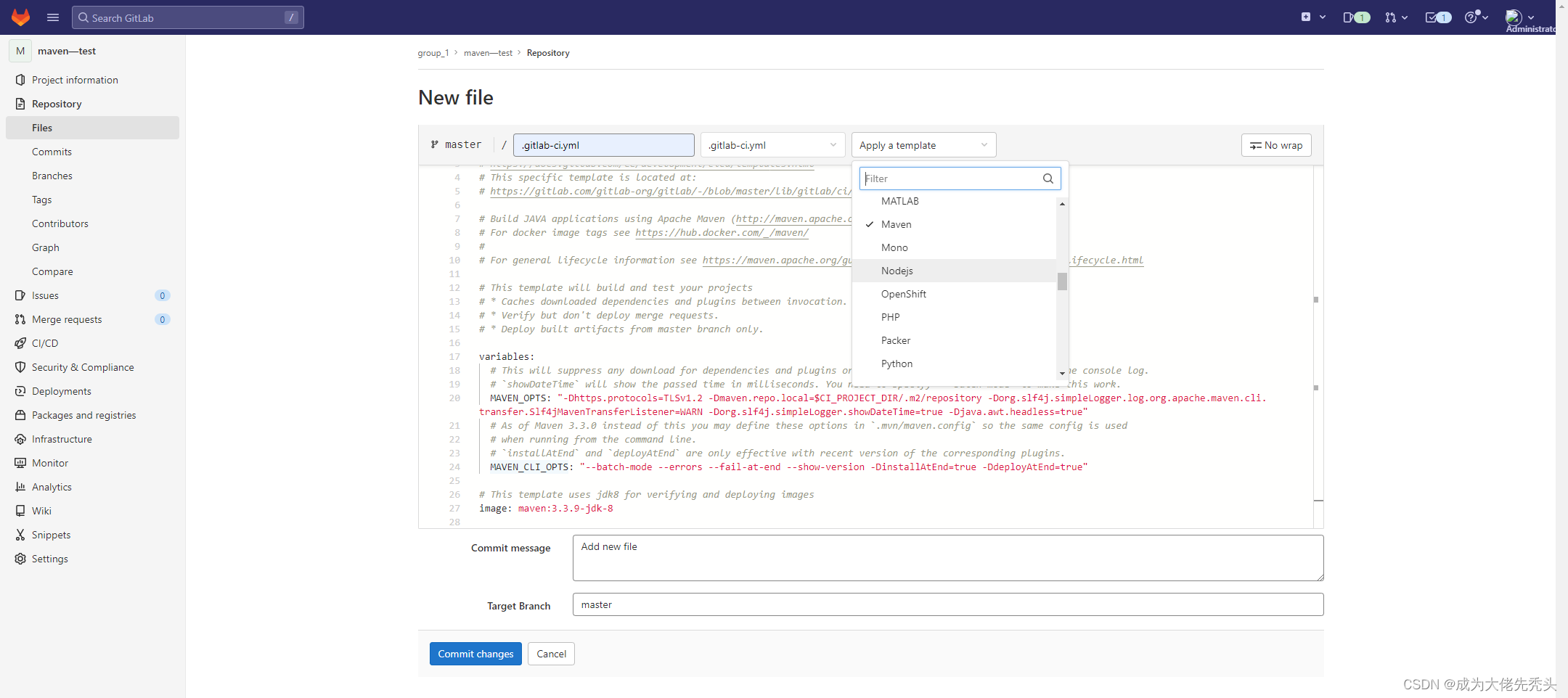Open the group_1 breadcrumb link
The image size is (1568, 698).
[433, 53]
